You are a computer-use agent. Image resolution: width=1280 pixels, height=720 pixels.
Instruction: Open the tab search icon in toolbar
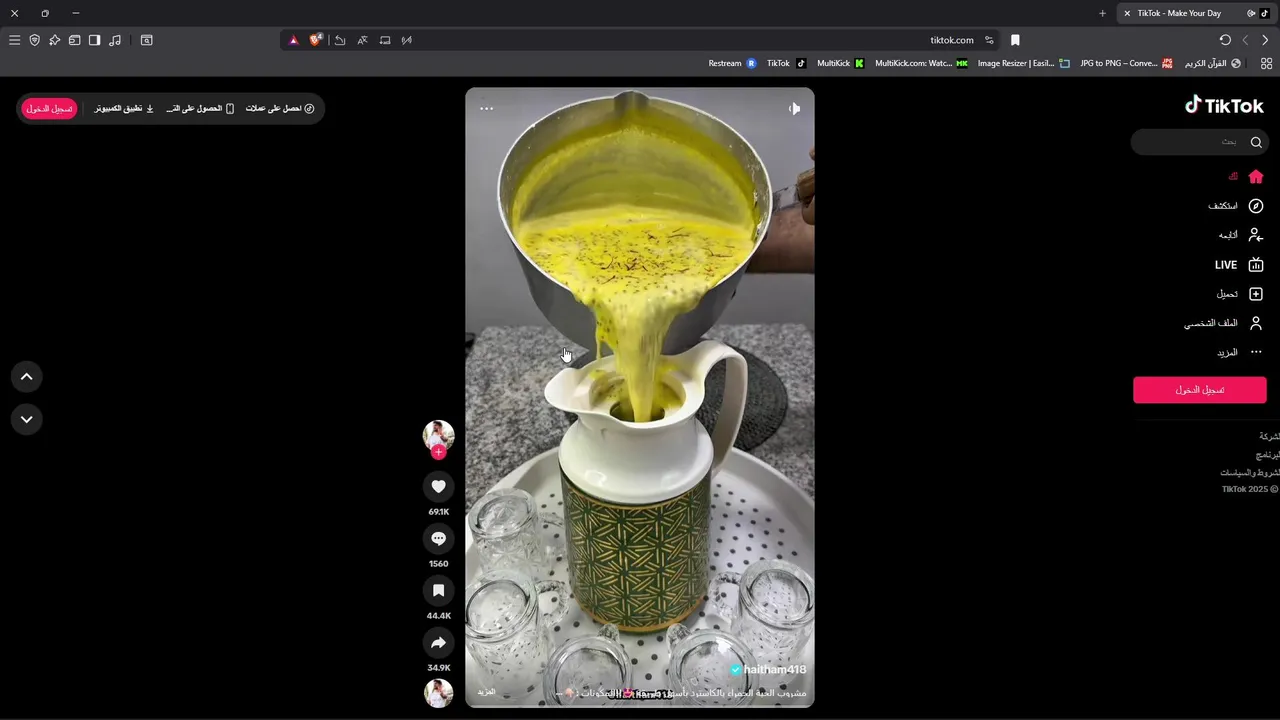pos(147,40)
